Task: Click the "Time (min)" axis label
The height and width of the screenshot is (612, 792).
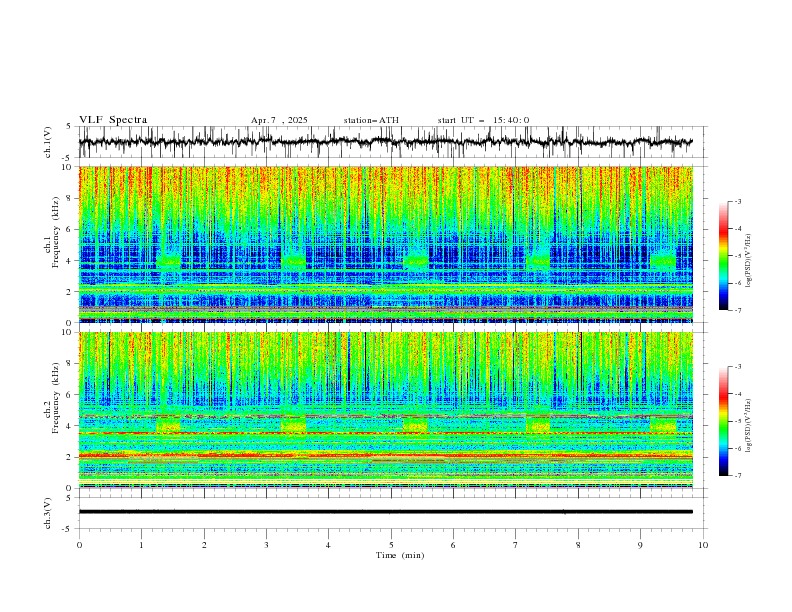Action: click(x=400, y=555)
